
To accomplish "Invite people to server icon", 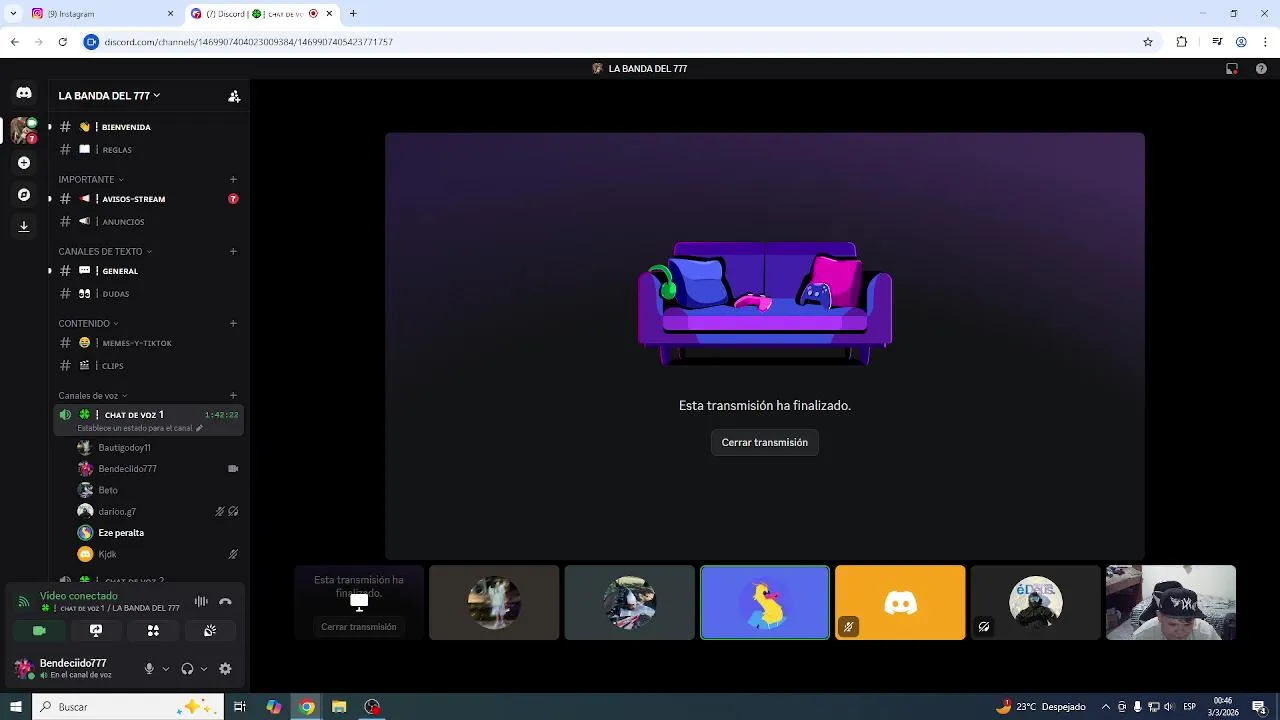I will [234, 96].
